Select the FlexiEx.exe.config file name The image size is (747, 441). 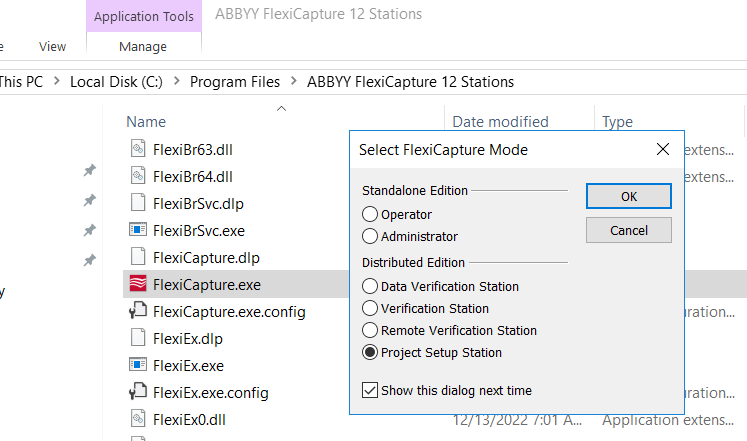211,393
